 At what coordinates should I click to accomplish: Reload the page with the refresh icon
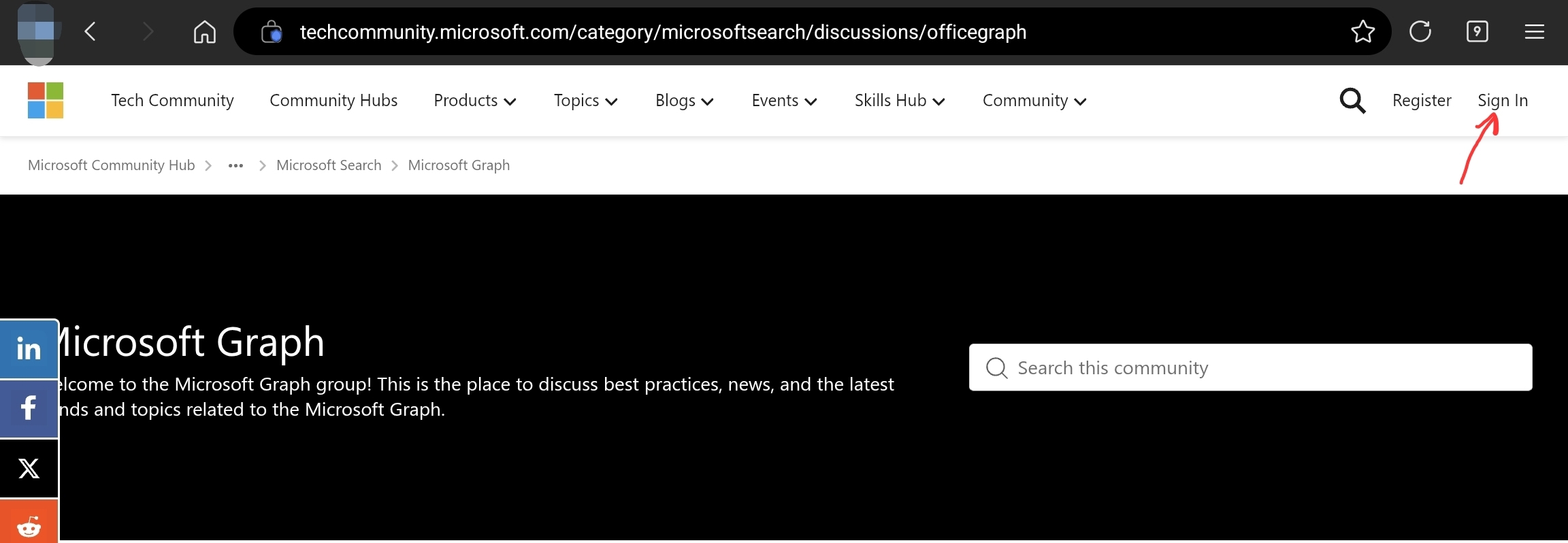point(1420,31)
